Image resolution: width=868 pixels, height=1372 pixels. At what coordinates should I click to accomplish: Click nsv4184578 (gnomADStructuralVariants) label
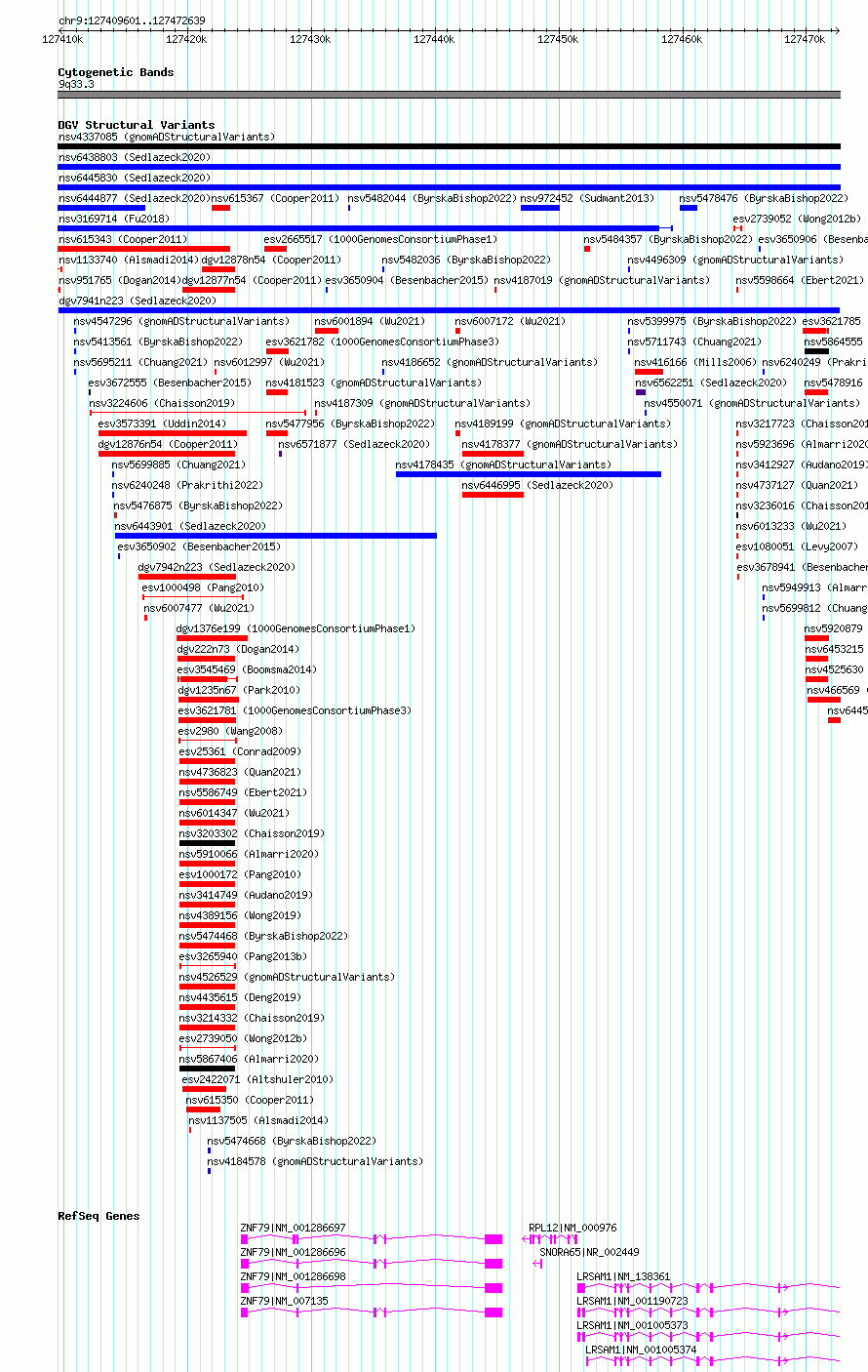coord(315,1161)
